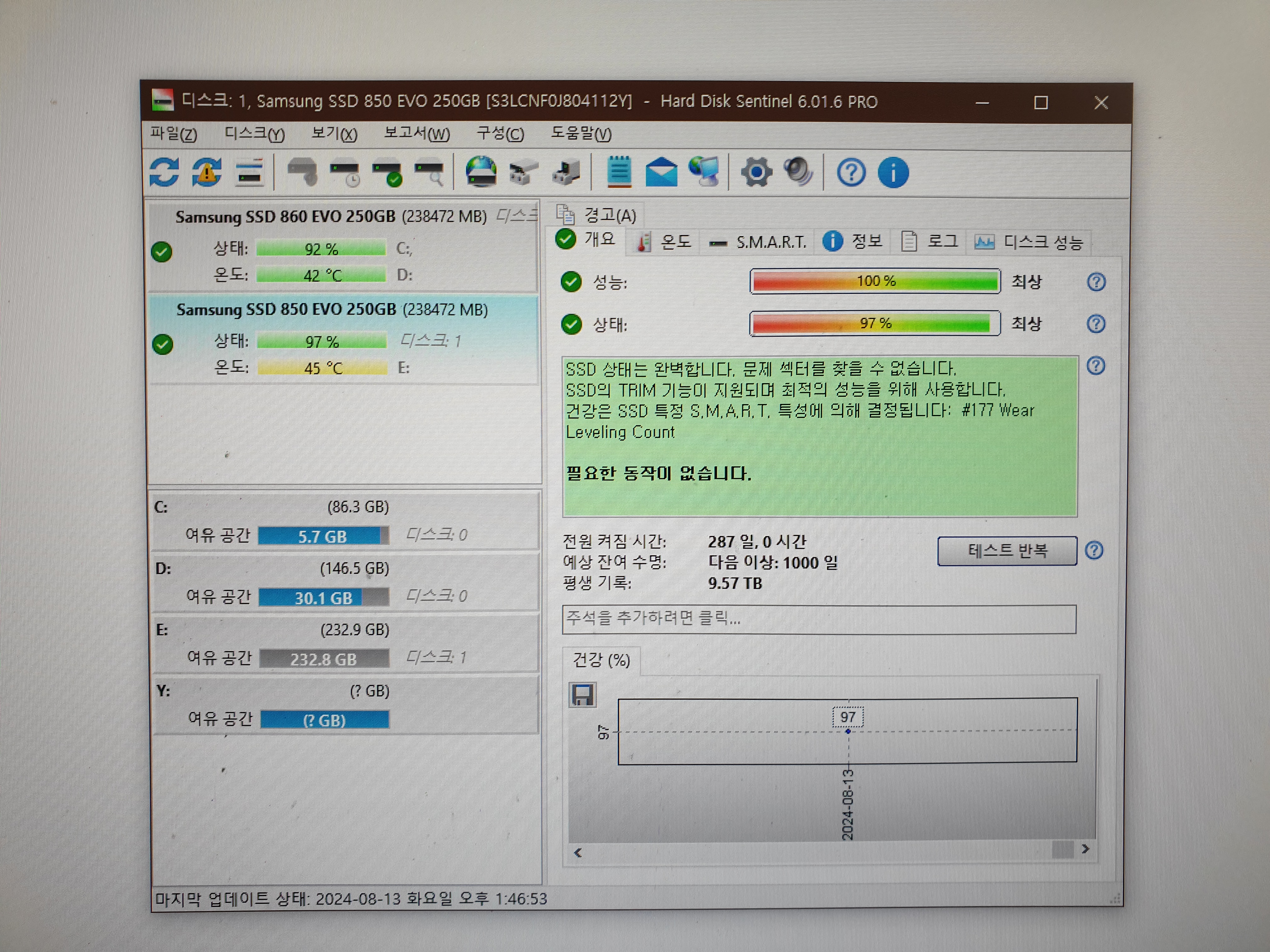Click the gray drive device toolbar icon

tap(523, 173)
